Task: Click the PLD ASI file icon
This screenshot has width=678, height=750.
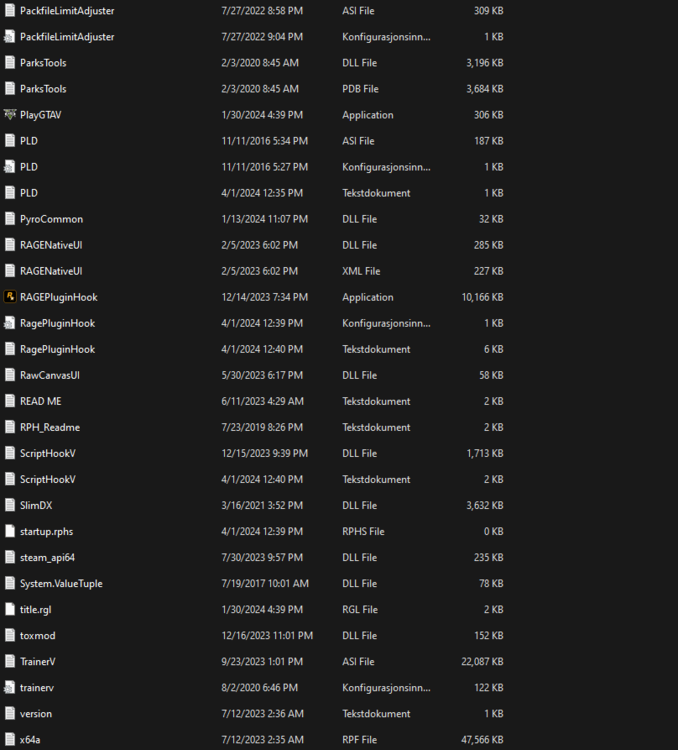Action: pos(10,141)
